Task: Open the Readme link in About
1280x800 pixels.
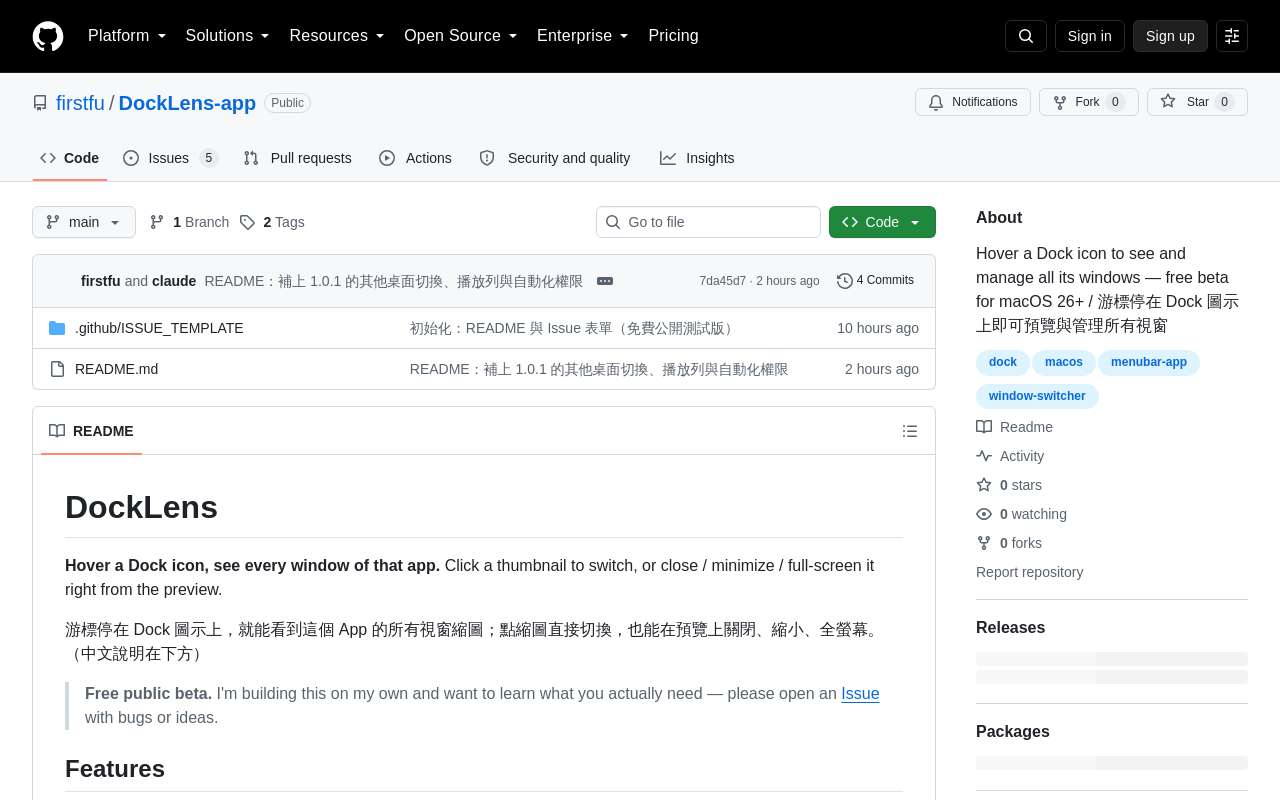Action: (1015, 427)
